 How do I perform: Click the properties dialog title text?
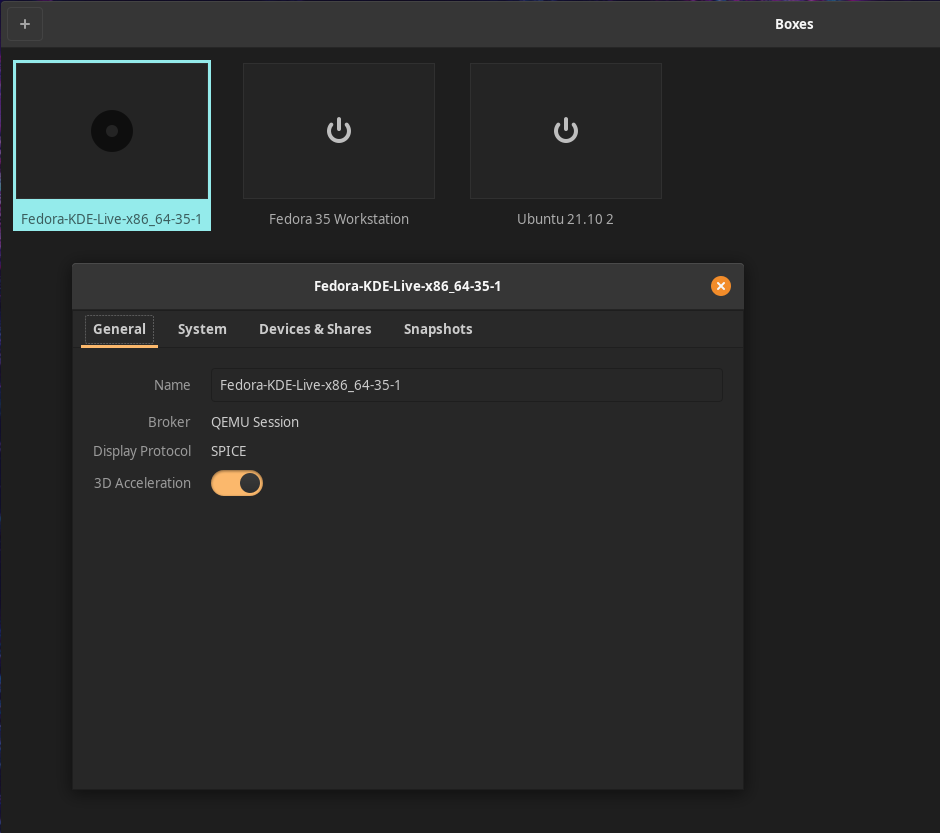coord(407,286)
